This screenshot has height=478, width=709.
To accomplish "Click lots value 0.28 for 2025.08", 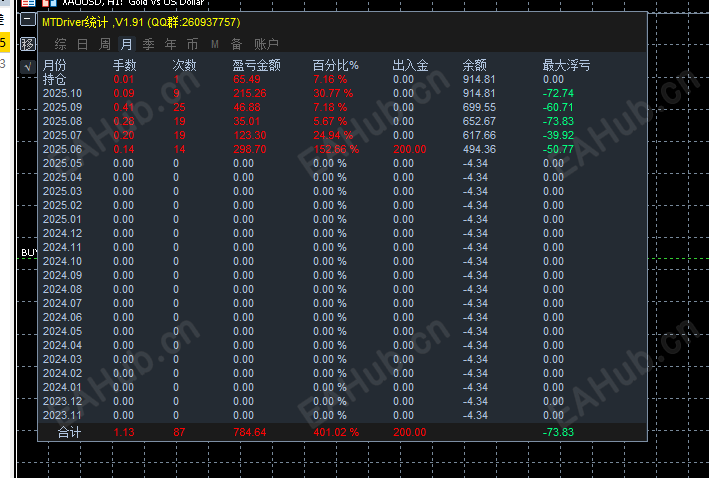I will point(124,122).
